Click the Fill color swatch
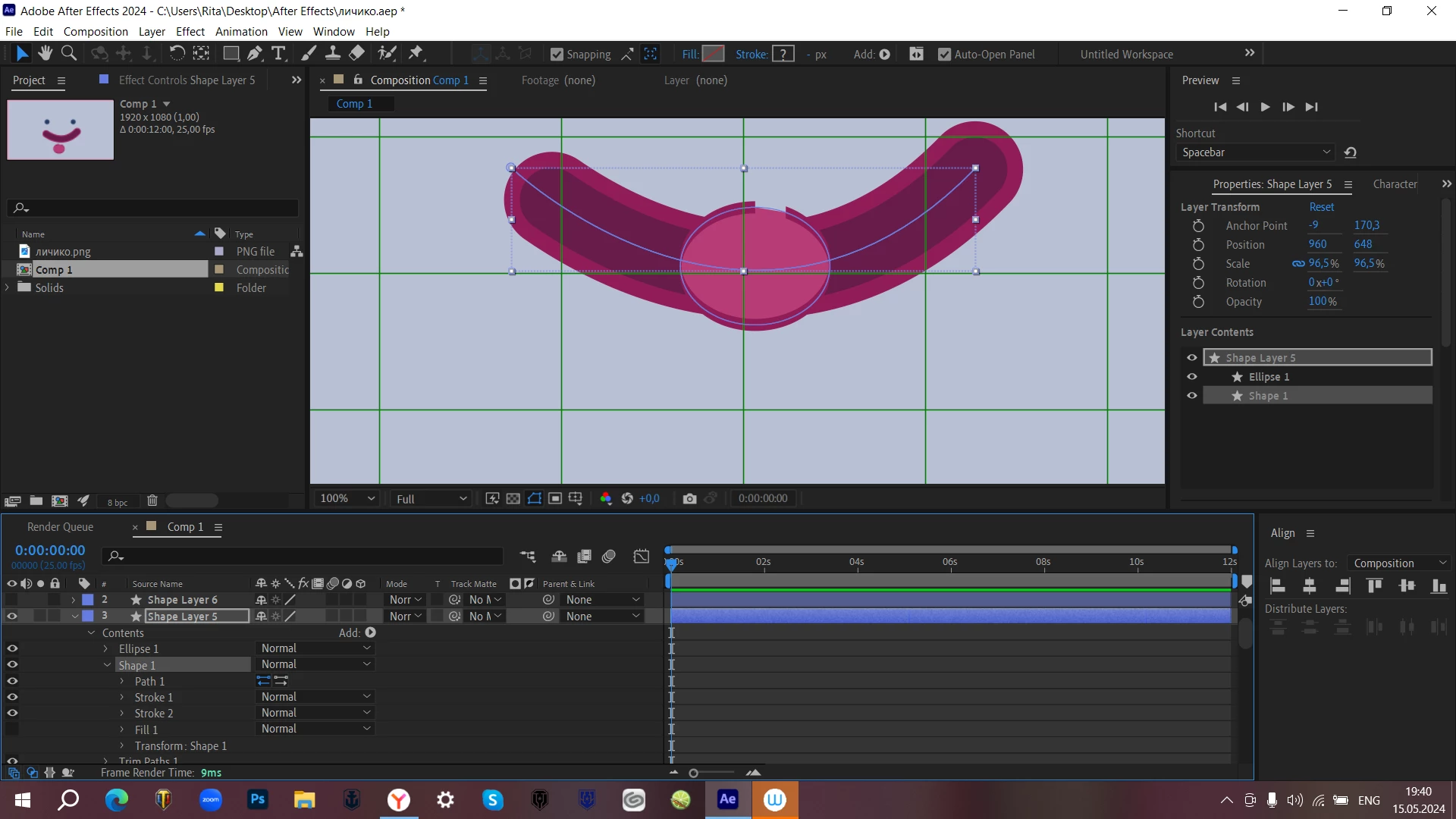The width and height of the screenshot is (1456, 819). pos(713,54)
